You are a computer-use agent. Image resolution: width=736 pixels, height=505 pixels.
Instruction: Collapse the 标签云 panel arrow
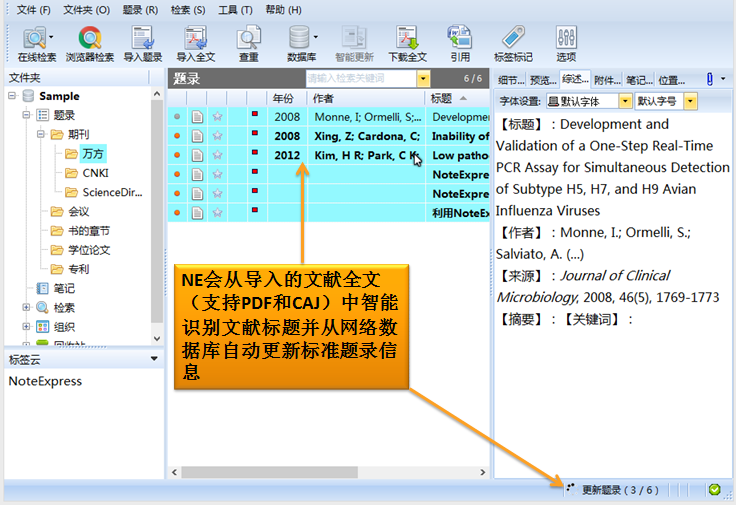(154, 359)
